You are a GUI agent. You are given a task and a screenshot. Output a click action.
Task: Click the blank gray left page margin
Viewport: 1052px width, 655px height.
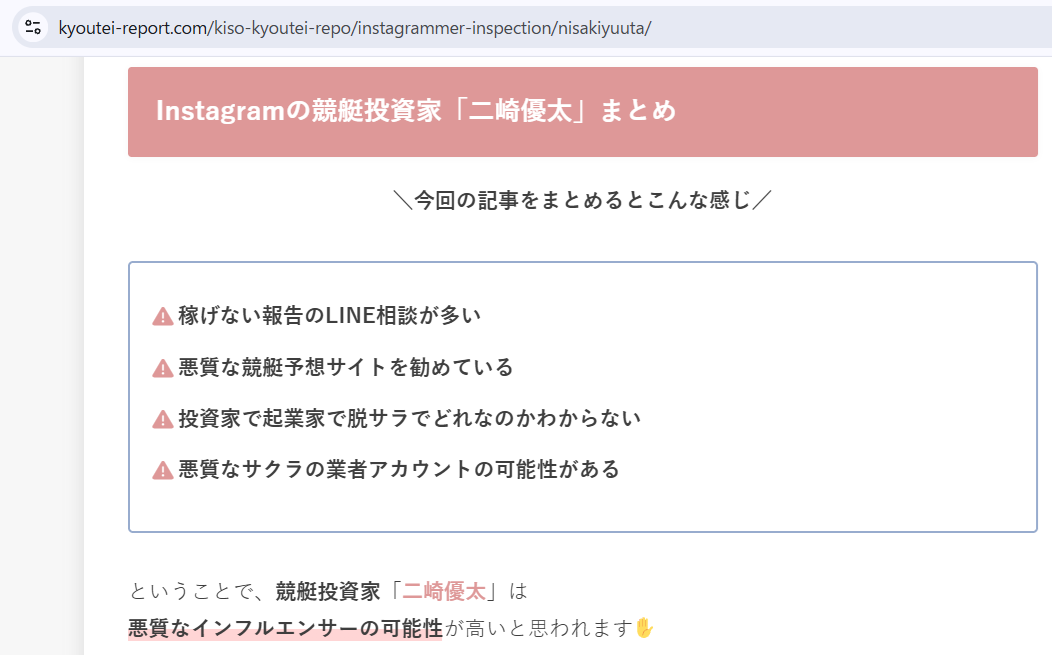coord(41,350)
